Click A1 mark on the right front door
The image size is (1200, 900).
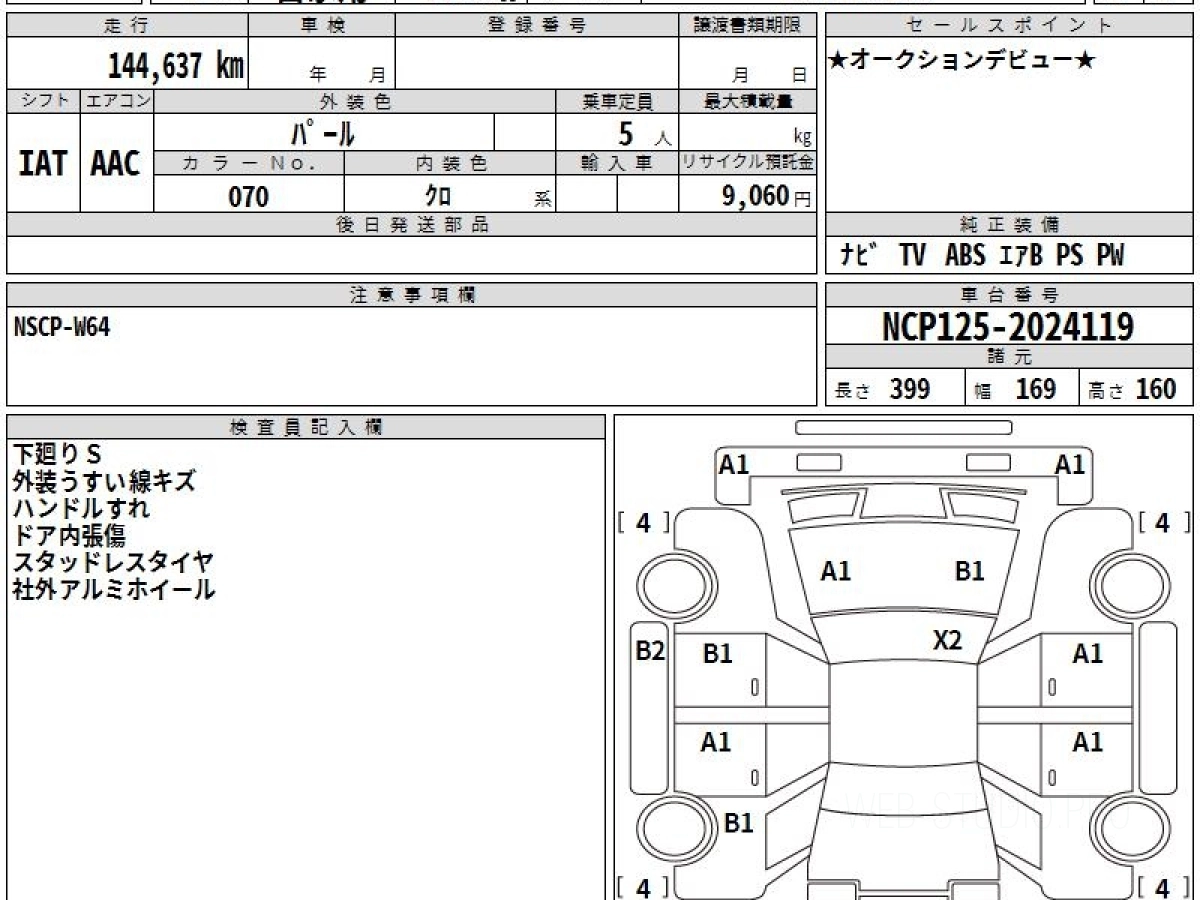[1088, 654]
